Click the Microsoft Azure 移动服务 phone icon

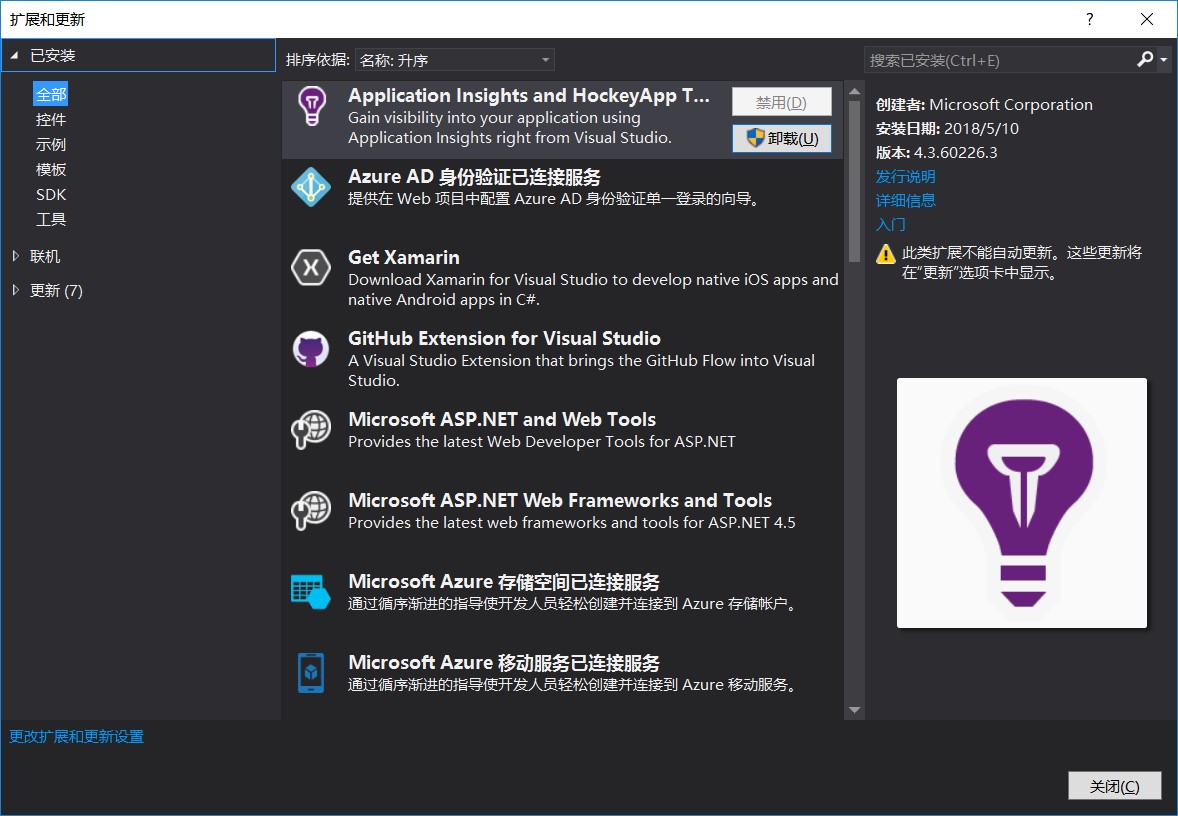(311, 672)
